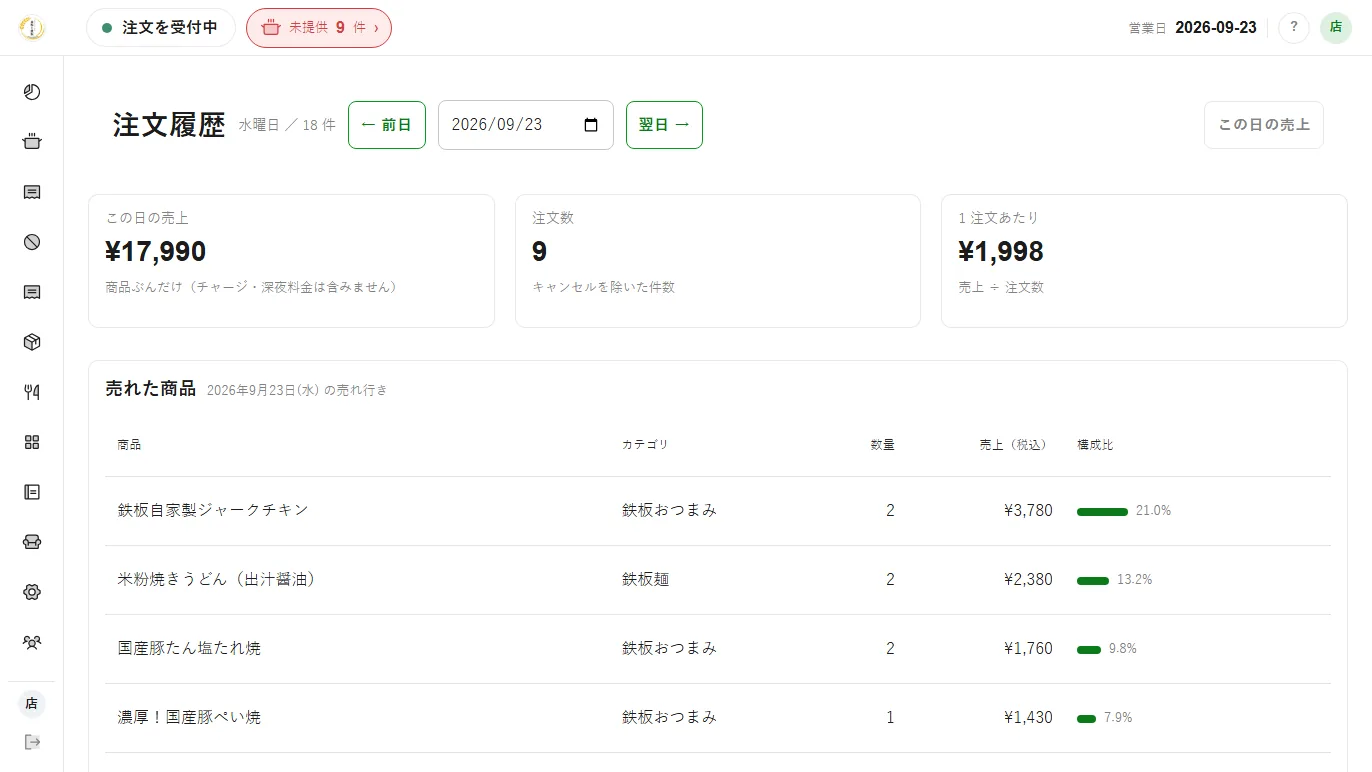Click the ¥17,990 daily sales card
This screenshot has height=772, width=1372.
point(291,261)
